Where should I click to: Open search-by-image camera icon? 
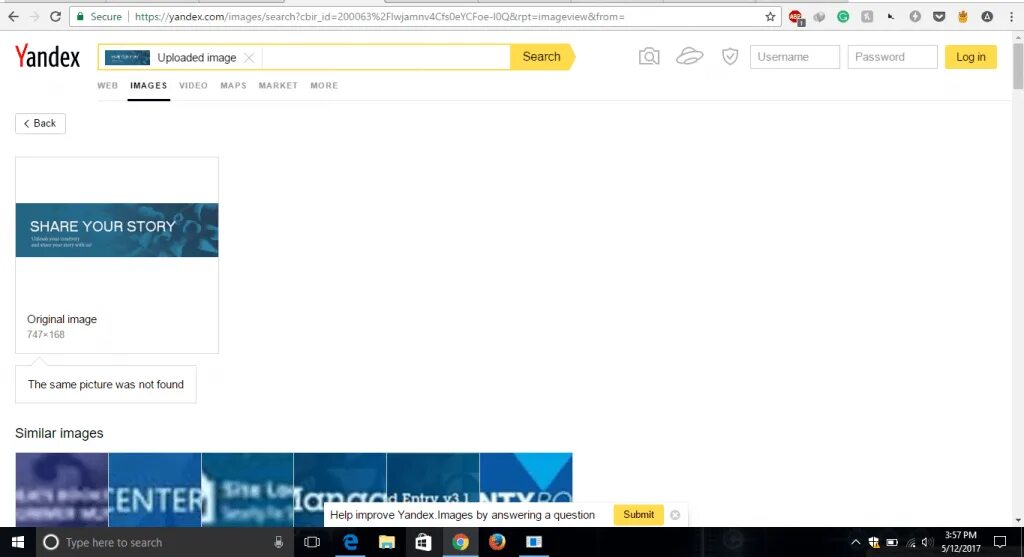pyautogui.click(x=648, y=57)
